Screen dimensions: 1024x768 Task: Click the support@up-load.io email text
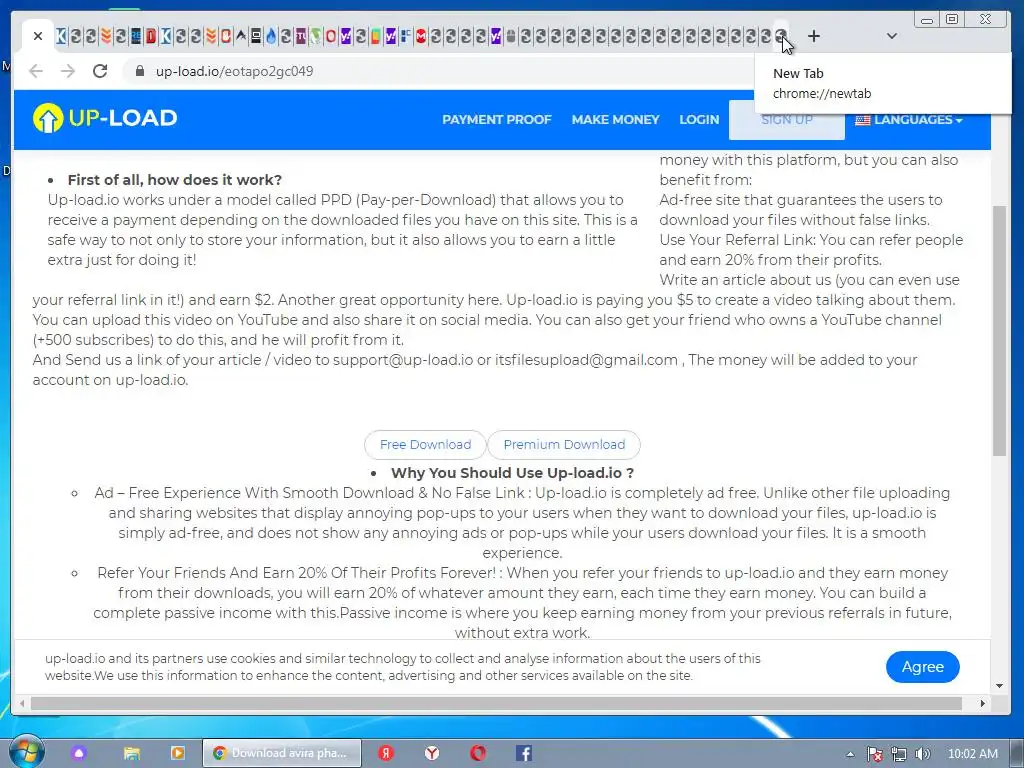[x=403, y=360]
